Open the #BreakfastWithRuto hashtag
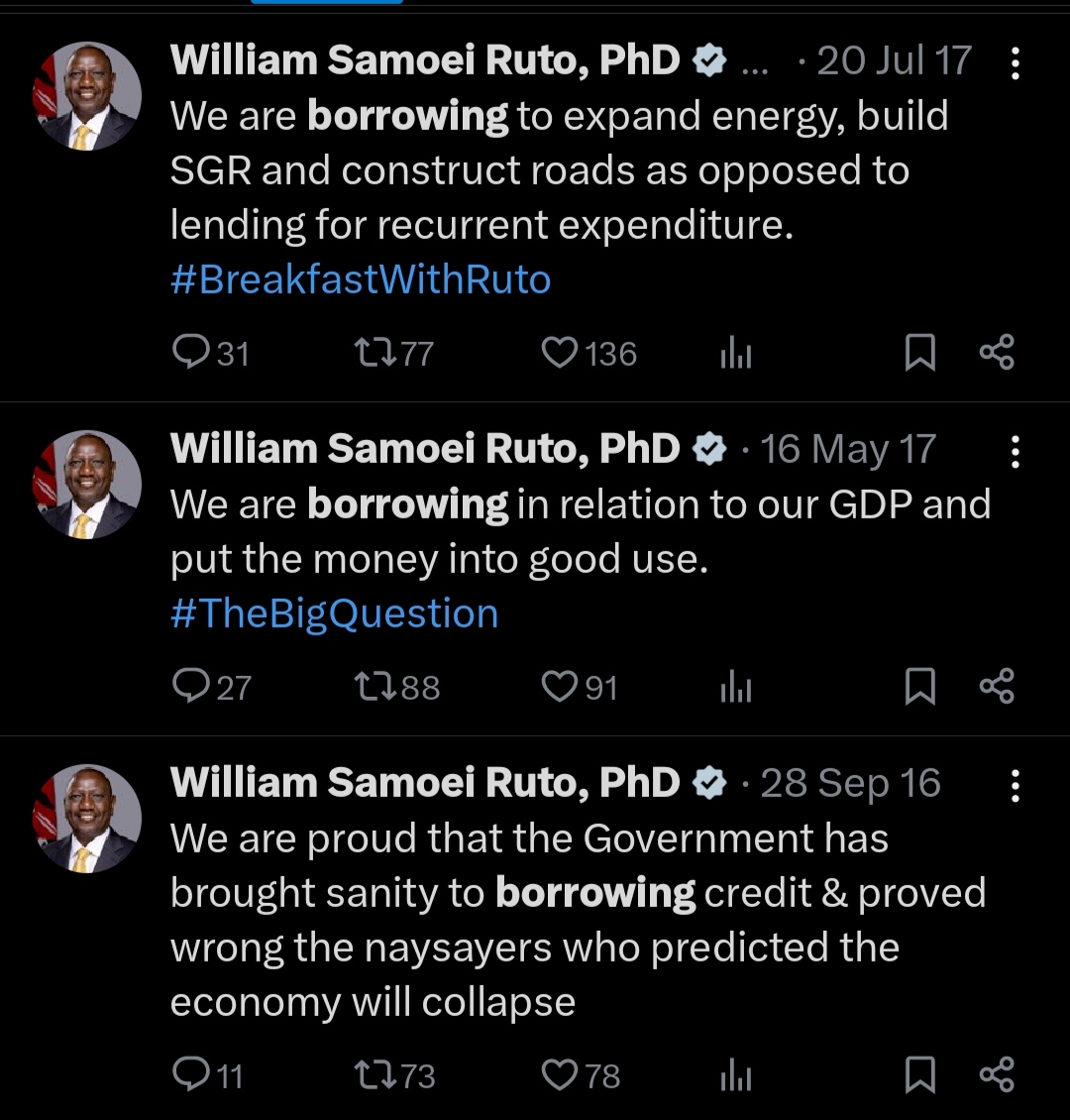The image size is (1070, 1120). click(361, 280)
